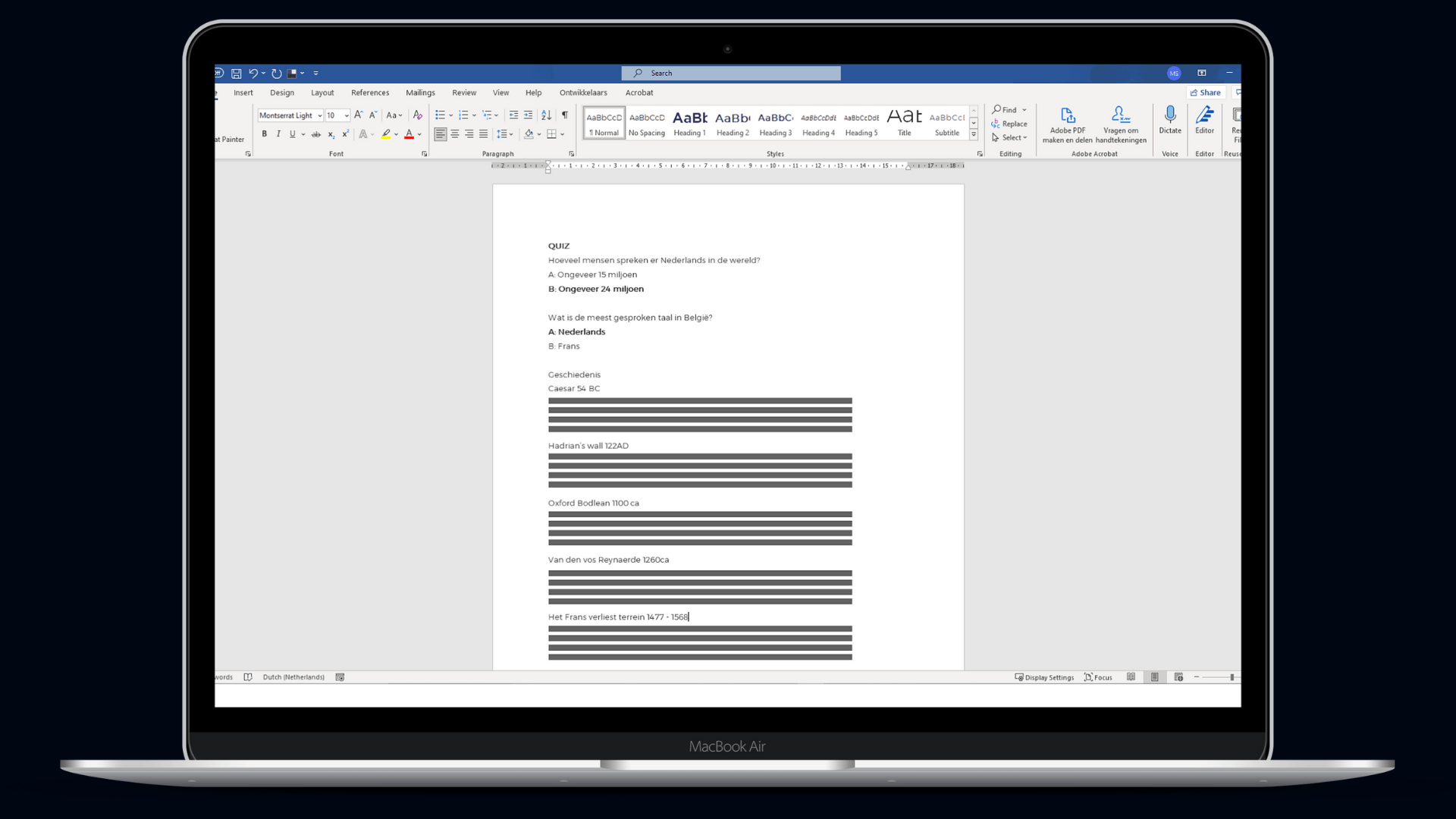The height and width of the screenshot is (819, 1456).
Task: Open the Select dropdown in Editing
Action: click(1011, 138)
